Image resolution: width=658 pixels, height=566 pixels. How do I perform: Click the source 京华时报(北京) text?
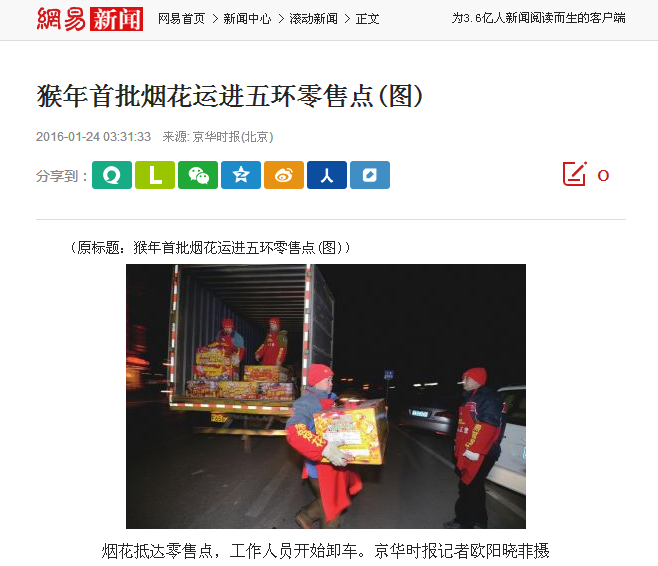point(233,137)
